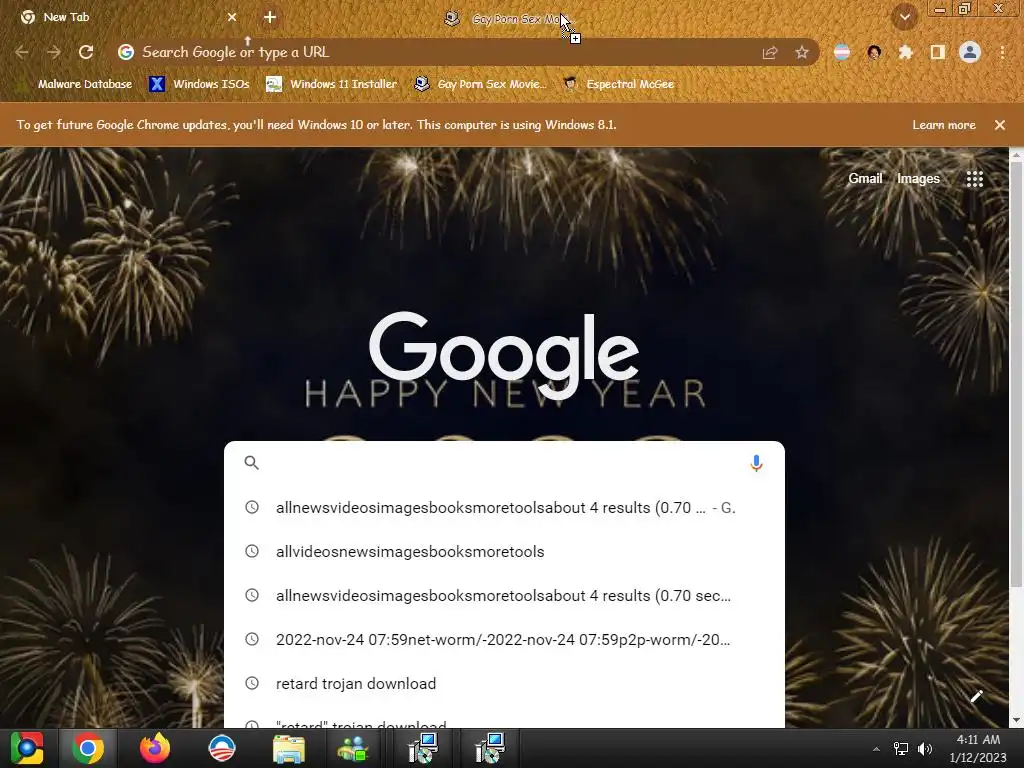Select suggestion 'retard trojan download' without quotation marks
The width and height of the screenshot is (1024, 768).
(x=504, y=684)
